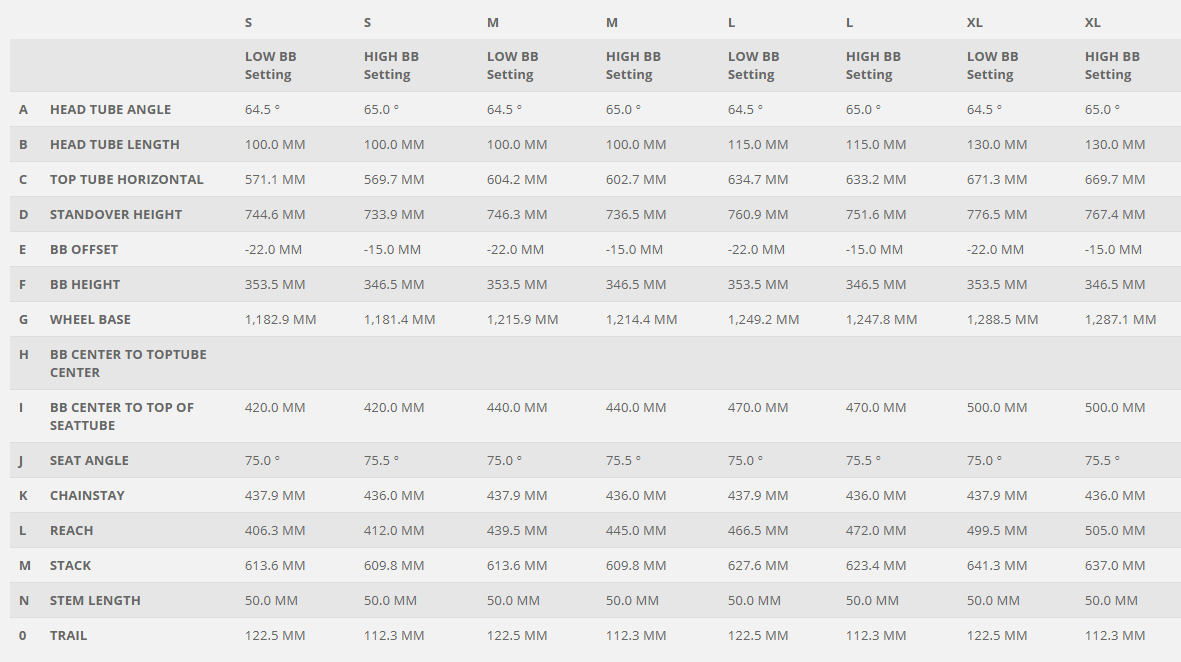Select the WHEEL BASE row label
Image resolution: width=1181 pixels, height=662 pixels.
pos(90,319)
